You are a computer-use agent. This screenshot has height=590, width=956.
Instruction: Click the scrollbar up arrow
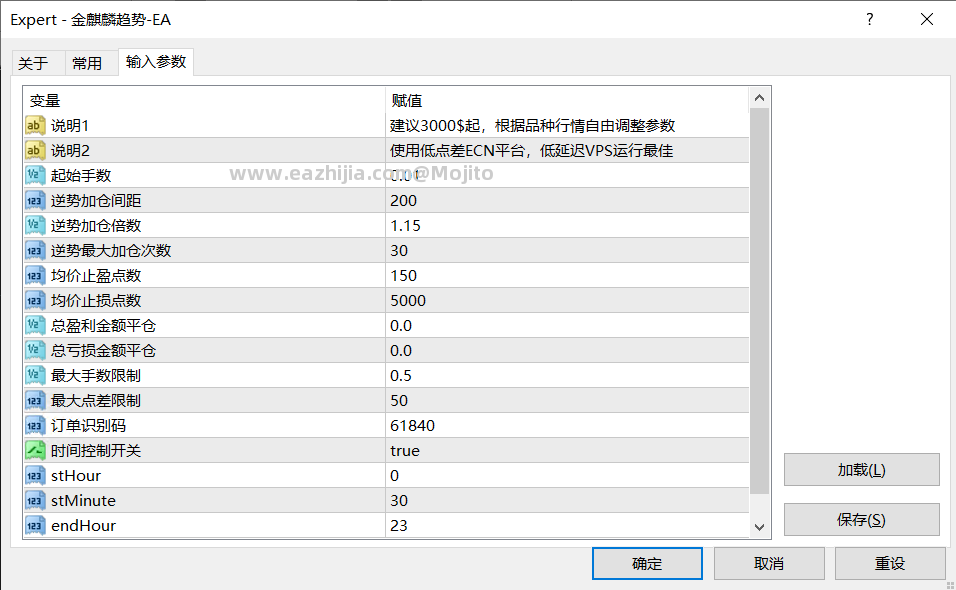(x=760, y=98)
